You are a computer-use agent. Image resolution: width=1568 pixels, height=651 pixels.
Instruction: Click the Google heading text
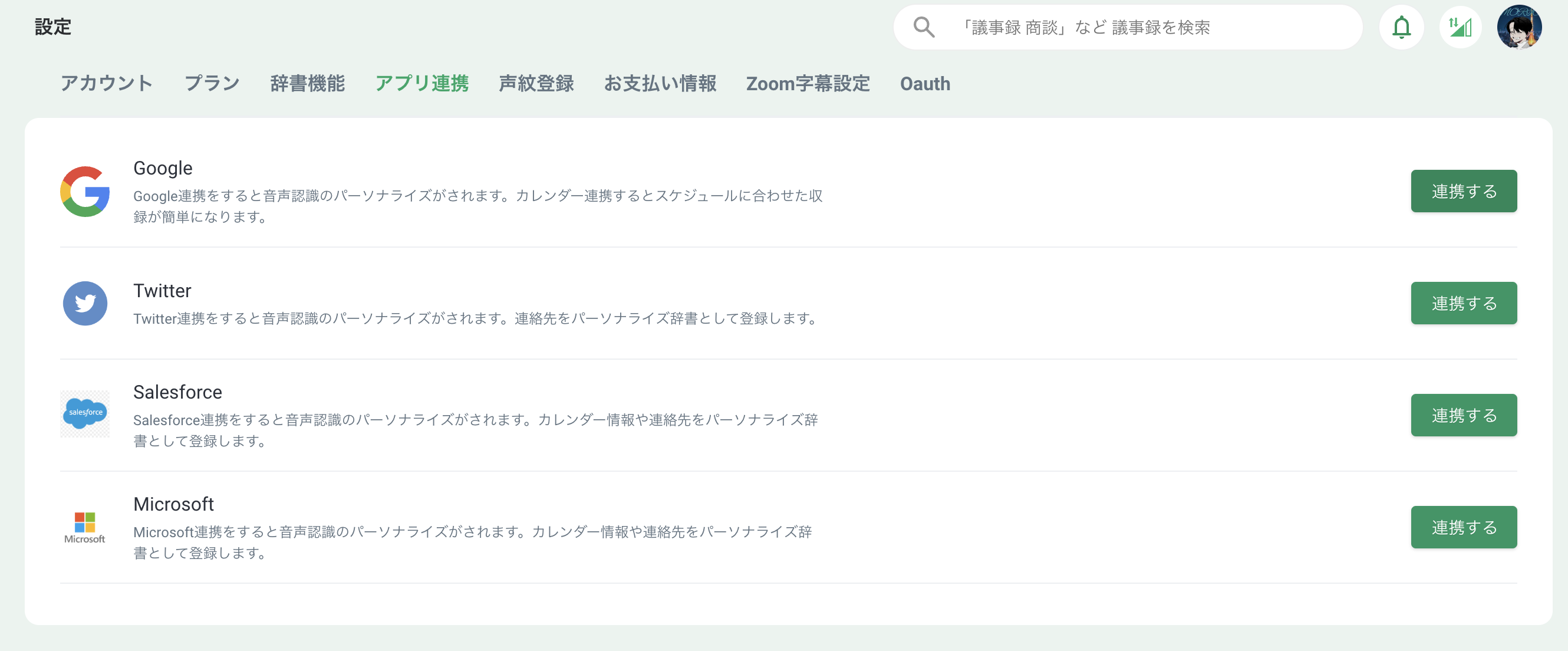tap(163, 168)
